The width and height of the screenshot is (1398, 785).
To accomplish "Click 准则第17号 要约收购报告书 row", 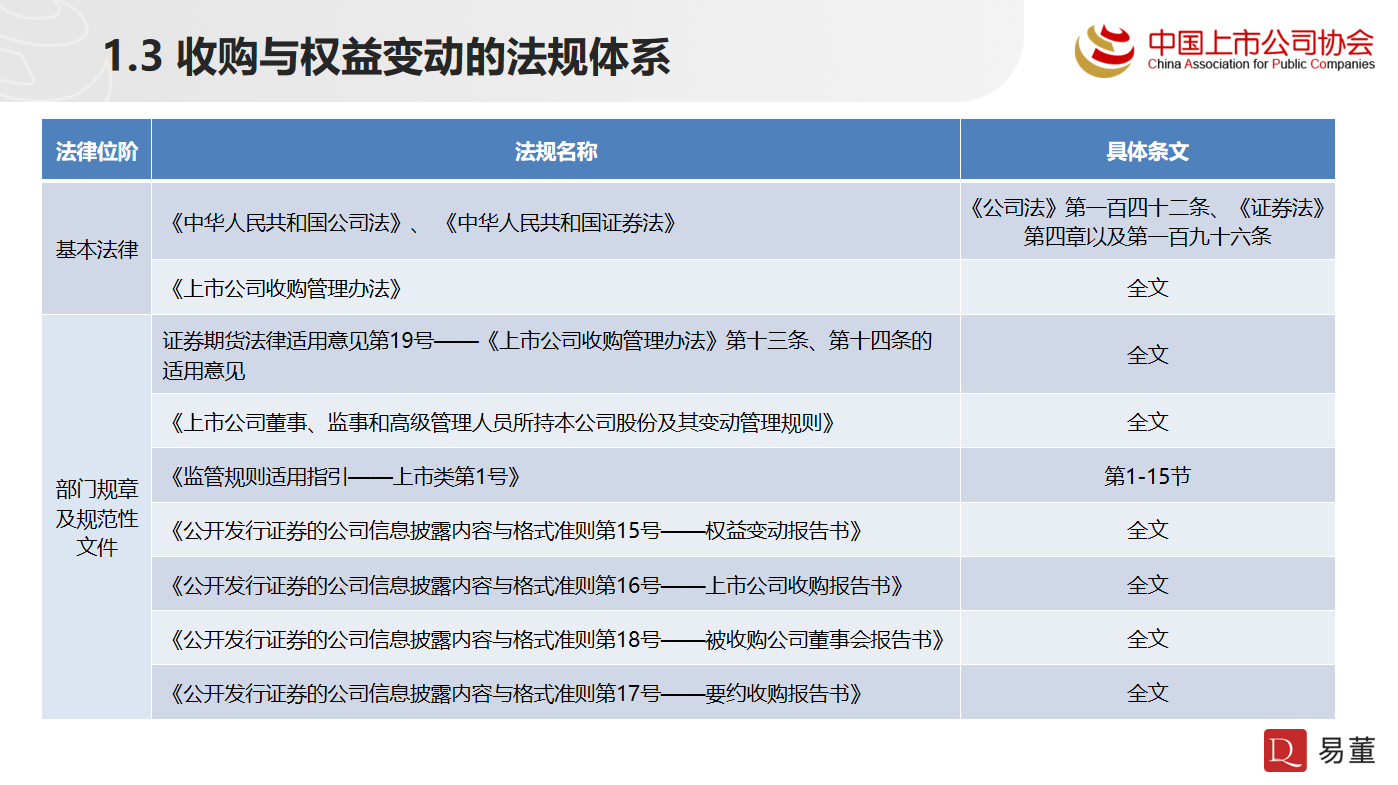I will tap(516, 693).
